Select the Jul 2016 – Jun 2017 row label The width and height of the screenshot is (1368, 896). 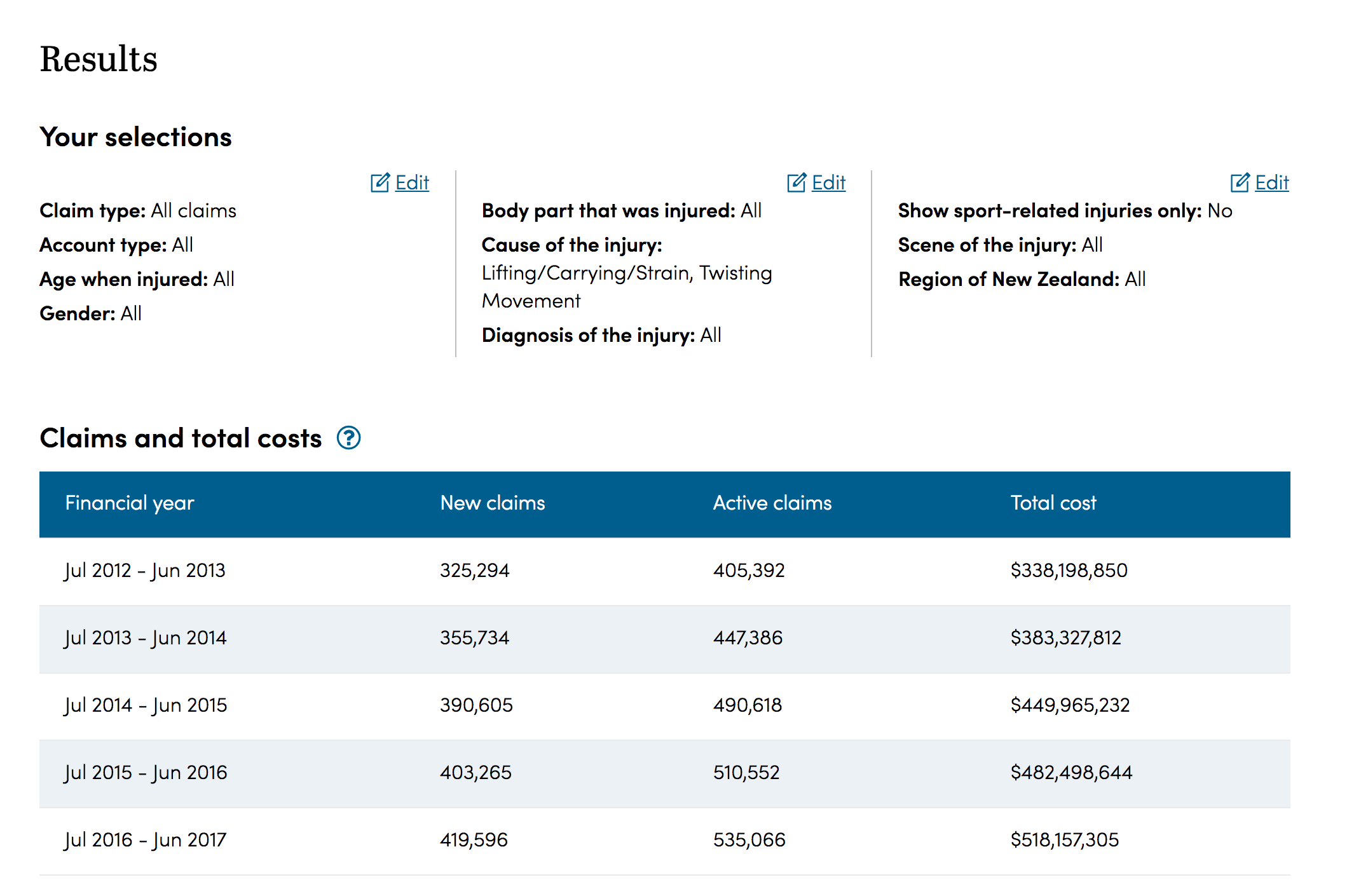pos(146,840)
